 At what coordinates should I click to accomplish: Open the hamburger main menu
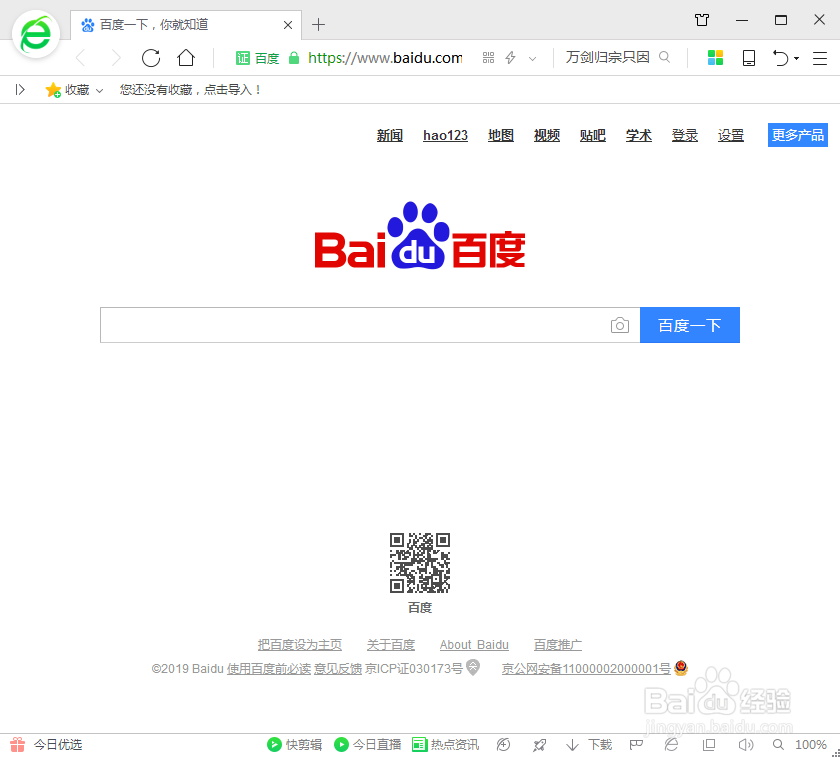pyautogui.click(x=822, y=57)
